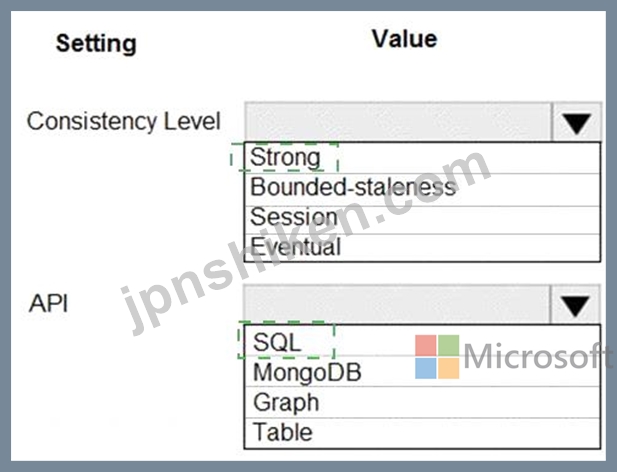Select the Strong consistency option

422,158
